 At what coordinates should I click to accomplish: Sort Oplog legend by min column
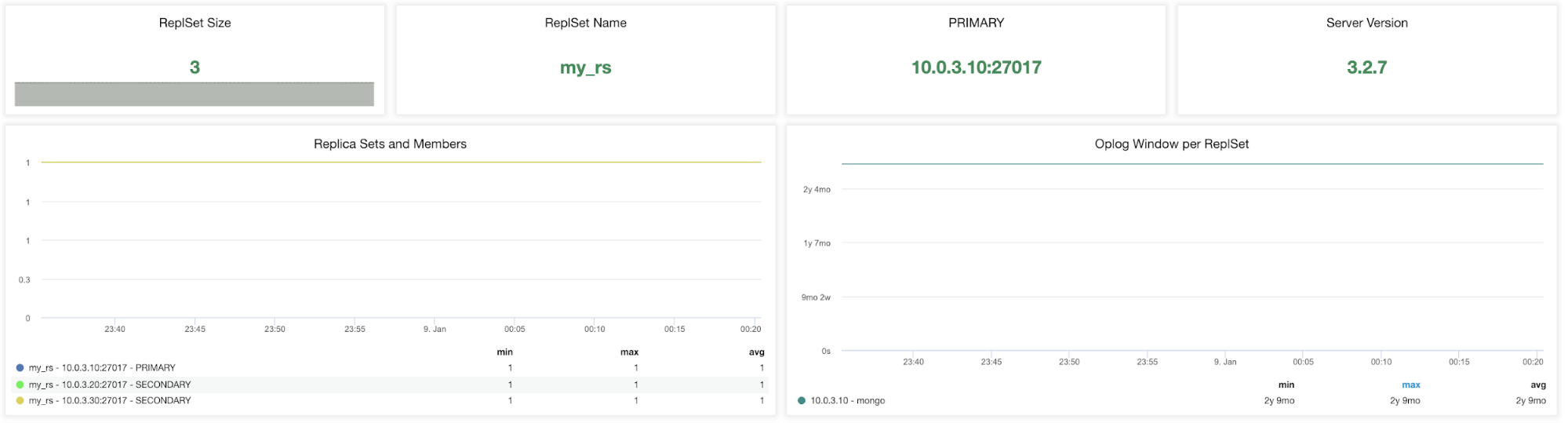[1286, 385]
